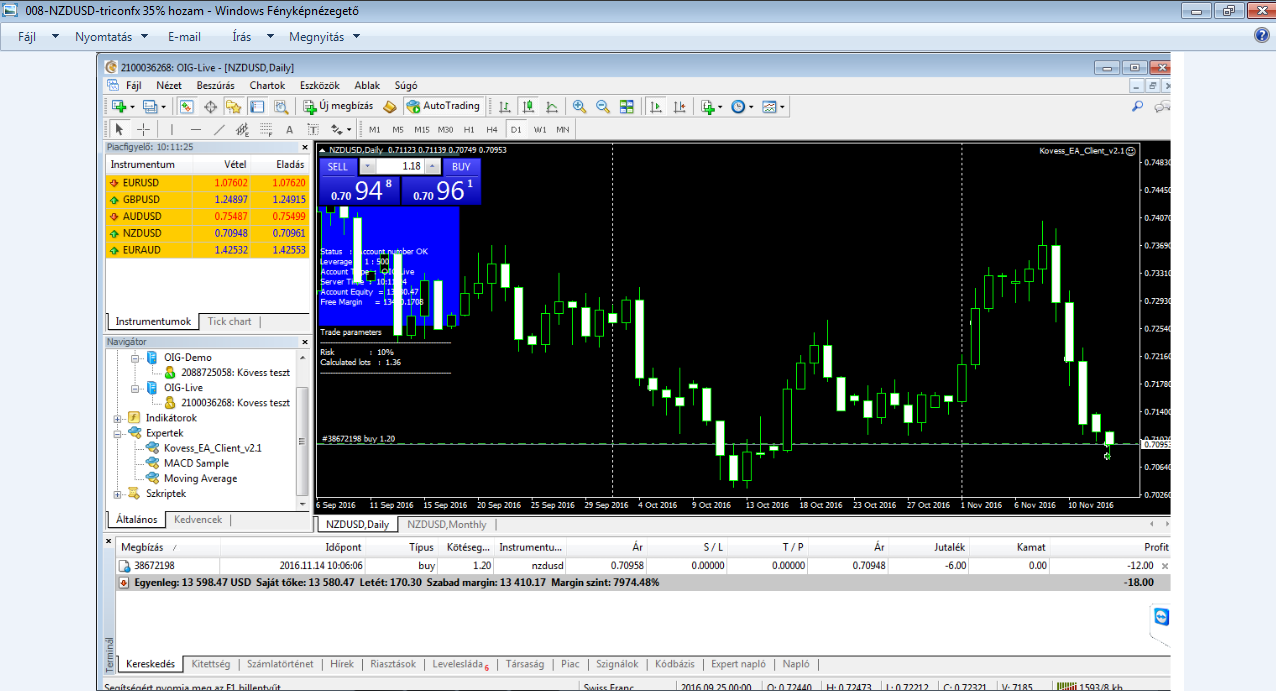This screenshot has height=691, width=1276.
Task: Toggle the AutoTrading button
Action: (445, 106)
